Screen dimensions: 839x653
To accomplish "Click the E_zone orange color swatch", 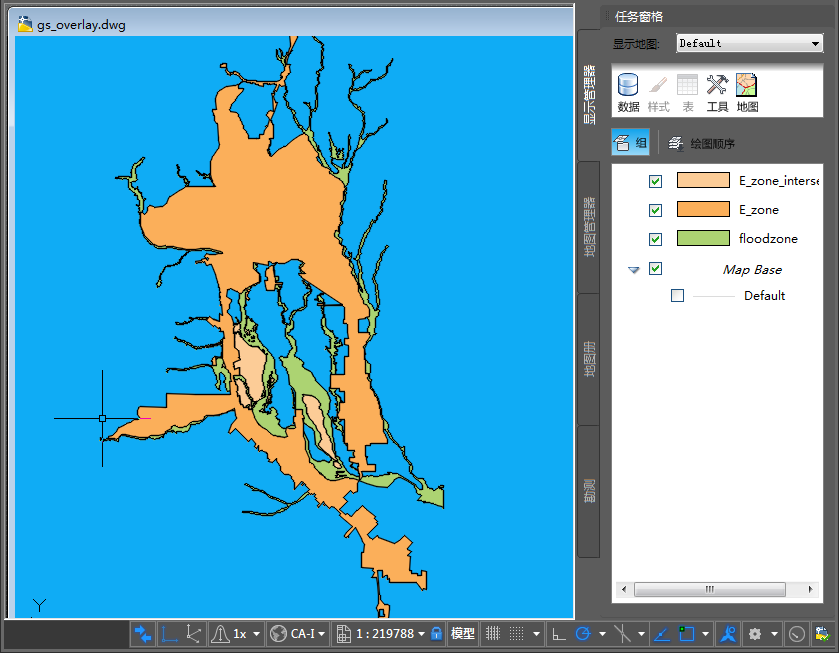I will pos(703,210).
